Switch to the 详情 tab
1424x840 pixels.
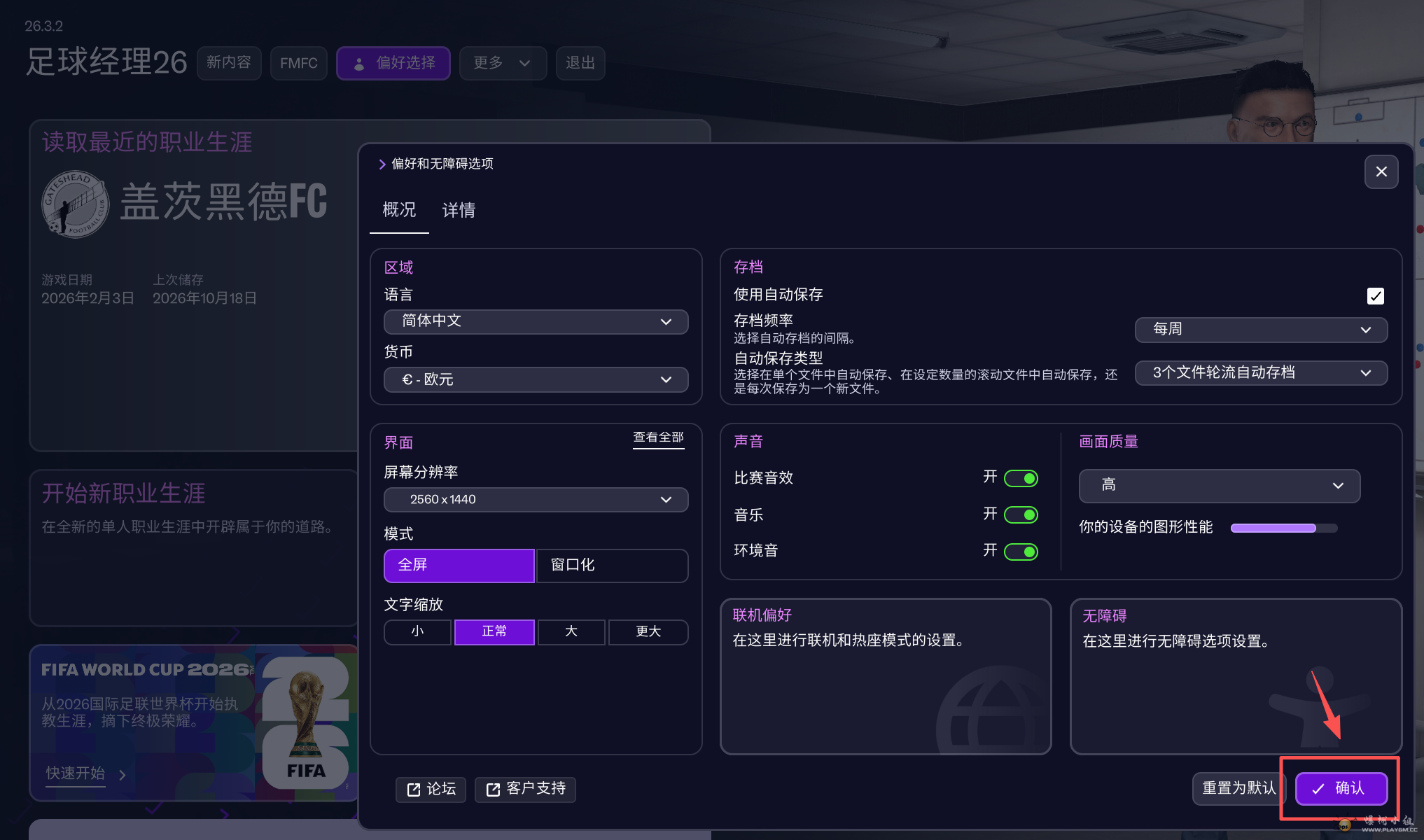pos(459,210)
